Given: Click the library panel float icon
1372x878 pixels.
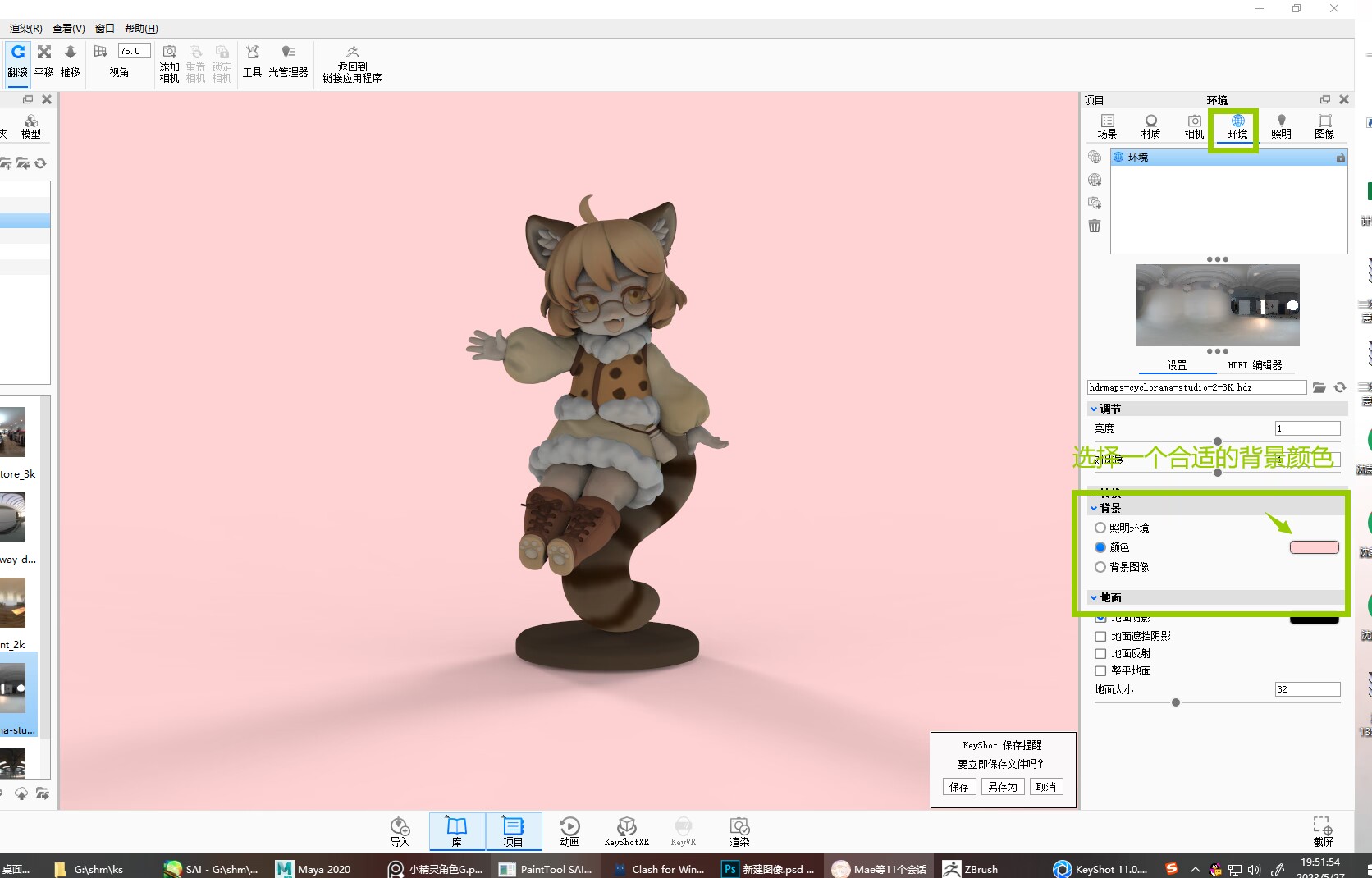Looking at the screenshot, I should [28, 99].
